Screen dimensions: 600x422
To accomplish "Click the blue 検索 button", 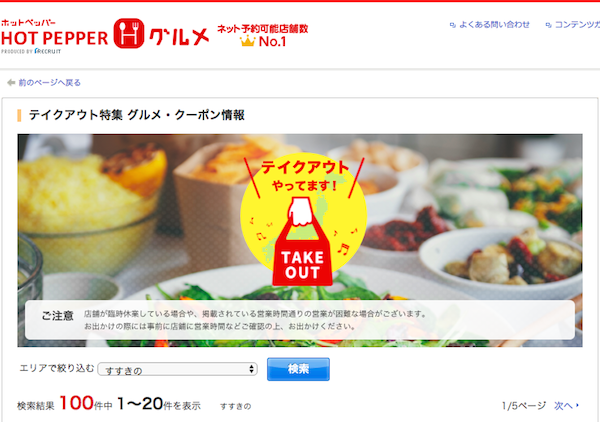I will pyautogui.click(x=298, y=369).
